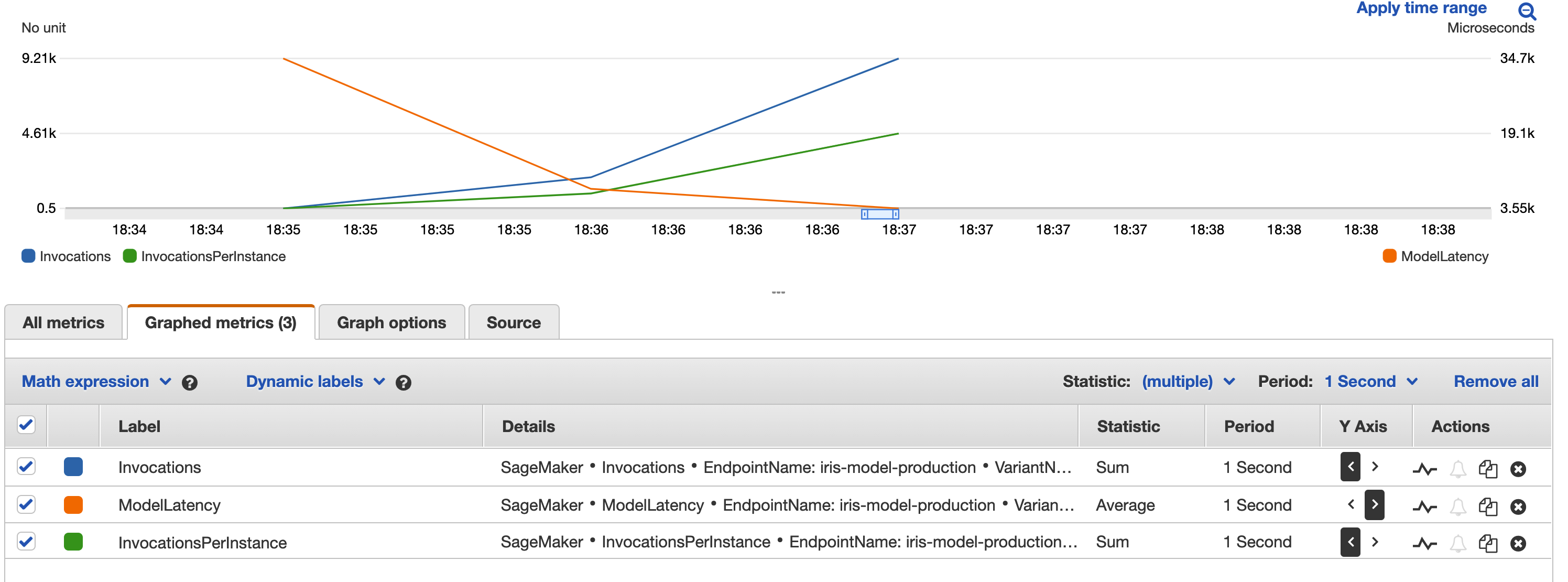Uncheck the ModelLatency row checkbox
The image size is (1568, 582).
26,505
